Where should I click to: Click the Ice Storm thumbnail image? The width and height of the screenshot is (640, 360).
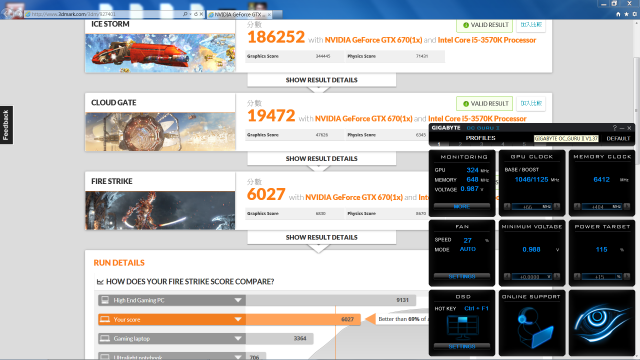[160, 53]
